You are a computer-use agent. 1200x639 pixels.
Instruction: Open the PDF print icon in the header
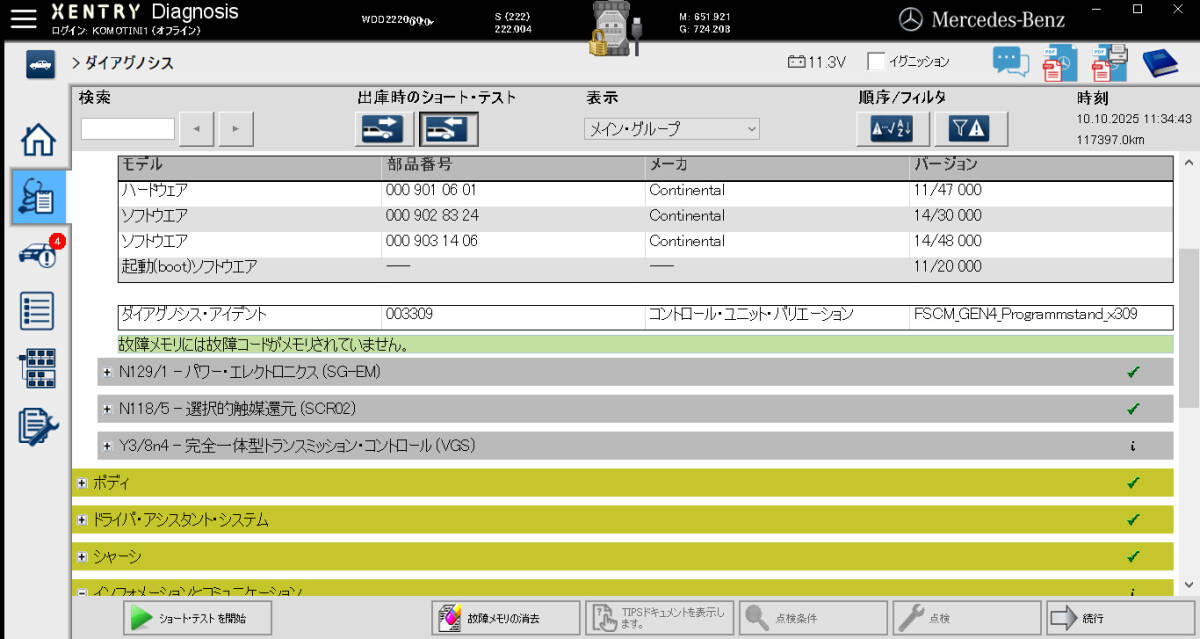click(1110, 62)
